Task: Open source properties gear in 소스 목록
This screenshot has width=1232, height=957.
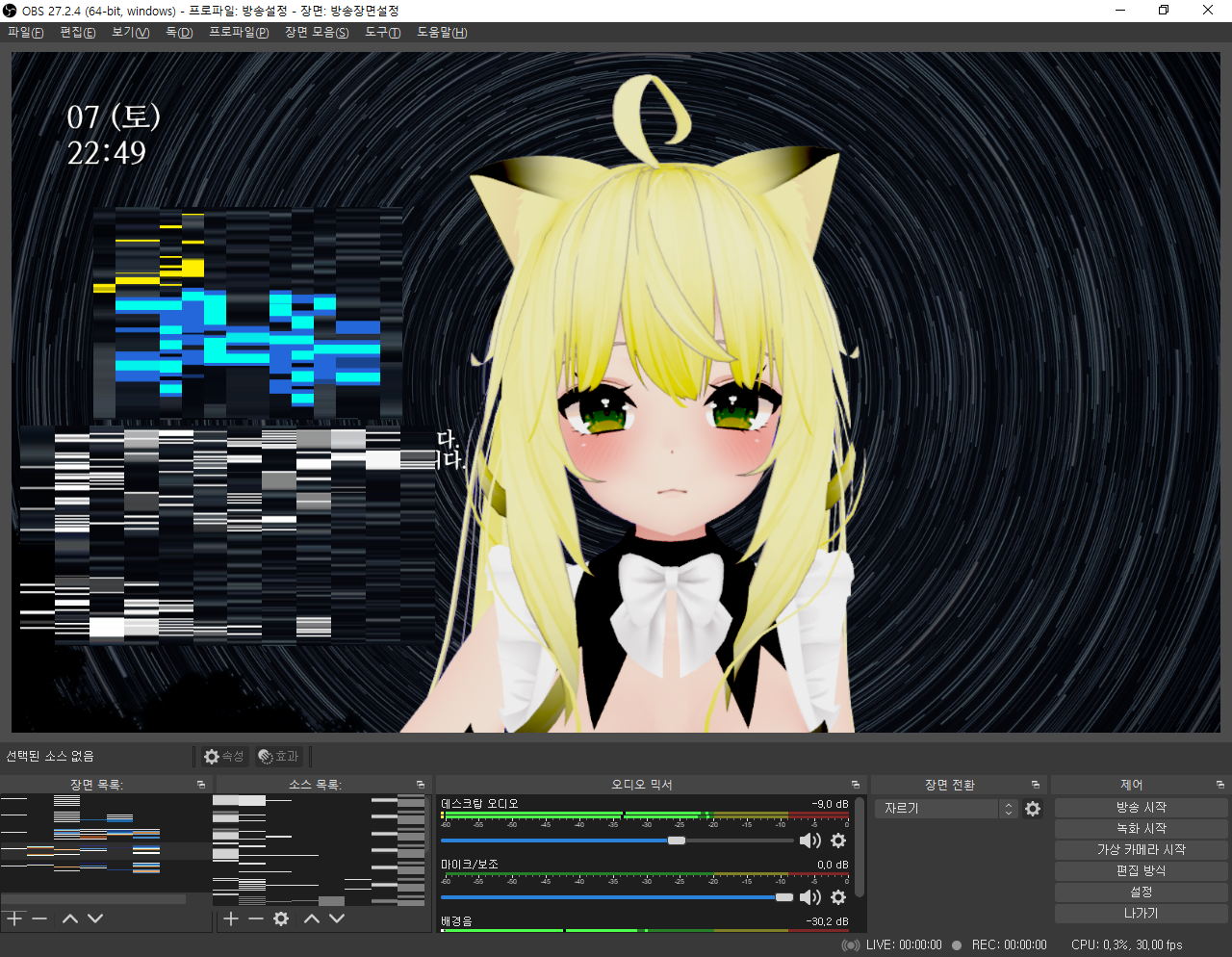Action: coord(281,919)
